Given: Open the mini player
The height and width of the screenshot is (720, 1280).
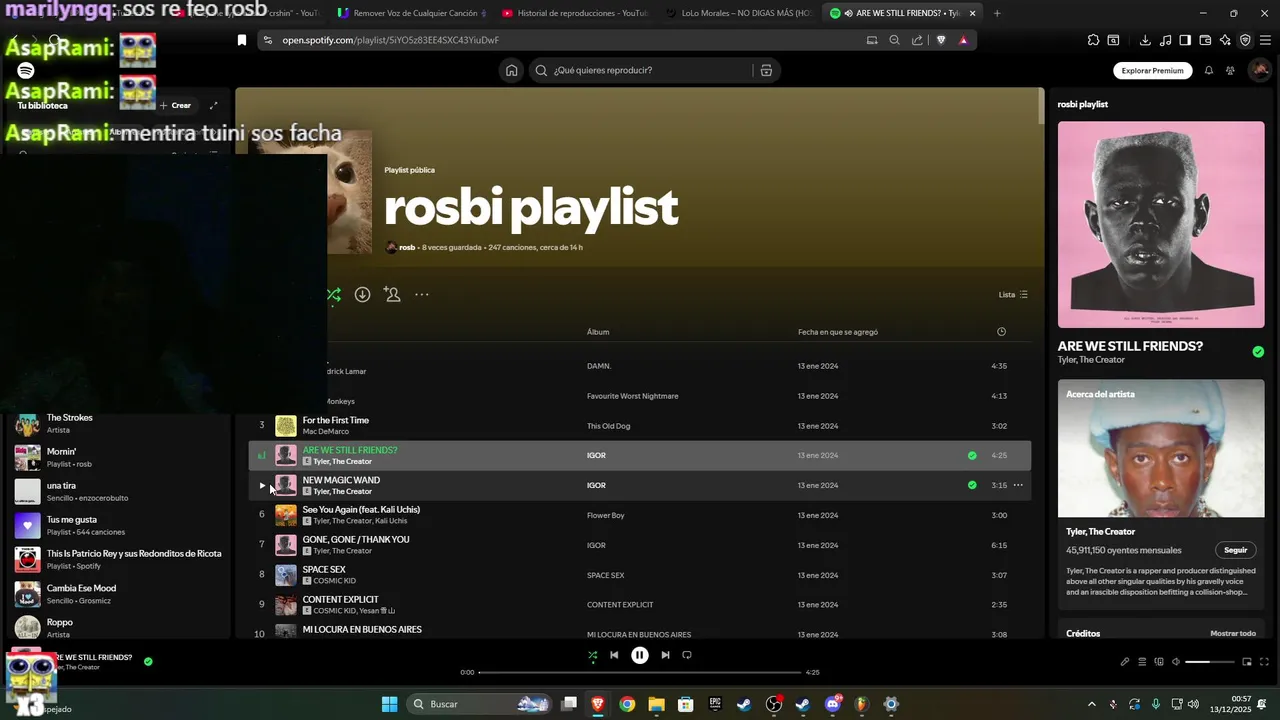Looking at the screenshot, I should [x=1247, y=661].
